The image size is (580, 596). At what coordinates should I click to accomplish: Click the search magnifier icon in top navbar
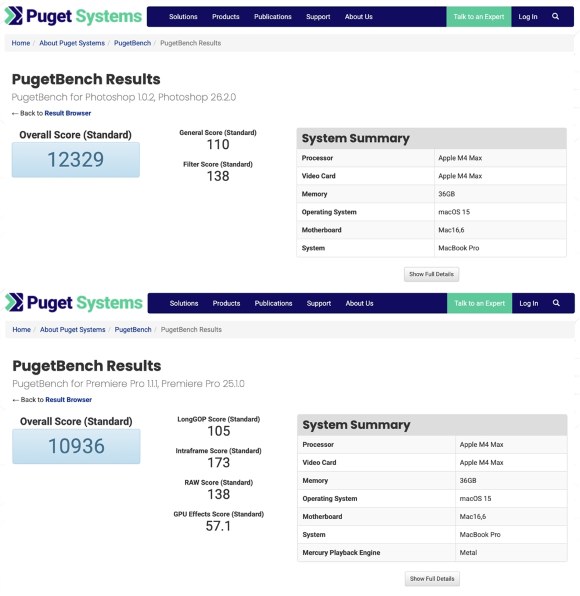point(555,16)
